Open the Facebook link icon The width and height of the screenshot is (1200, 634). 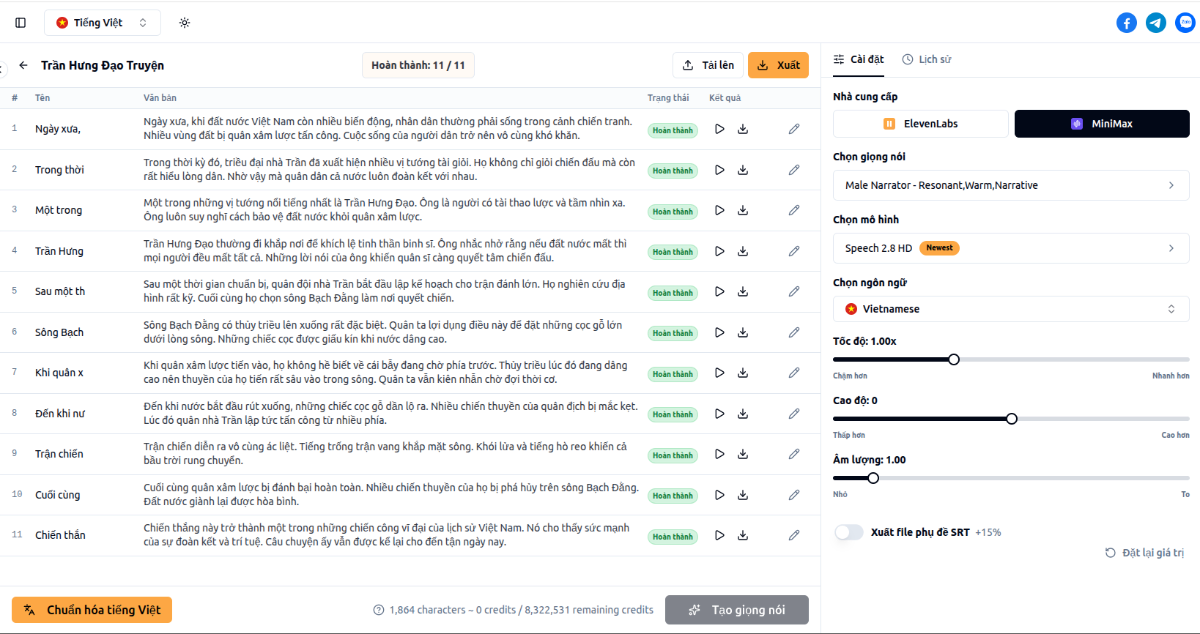pyautogui.click(x=1126, y=22)
